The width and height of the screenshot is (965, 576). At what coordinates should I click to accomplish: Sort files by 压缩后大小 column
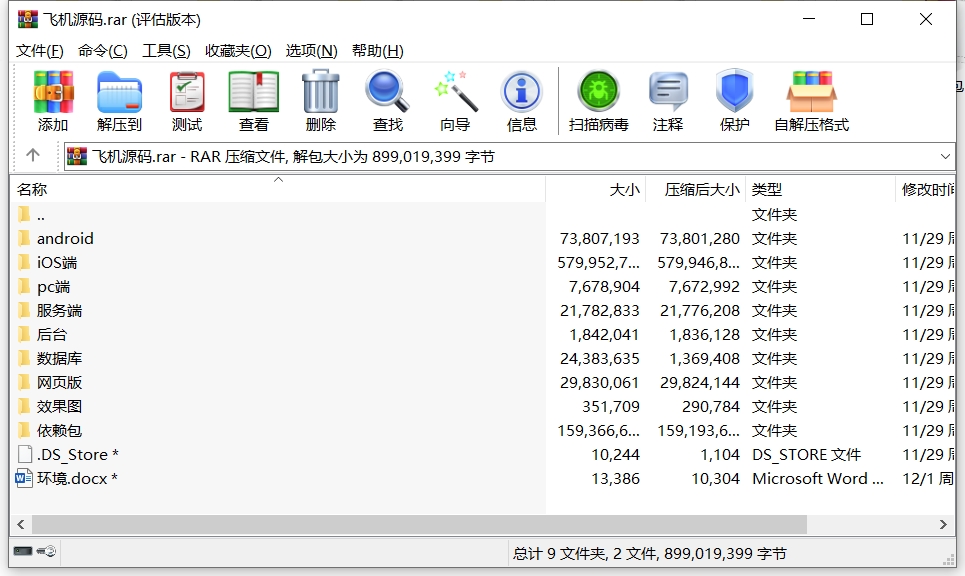click(702, 189)
